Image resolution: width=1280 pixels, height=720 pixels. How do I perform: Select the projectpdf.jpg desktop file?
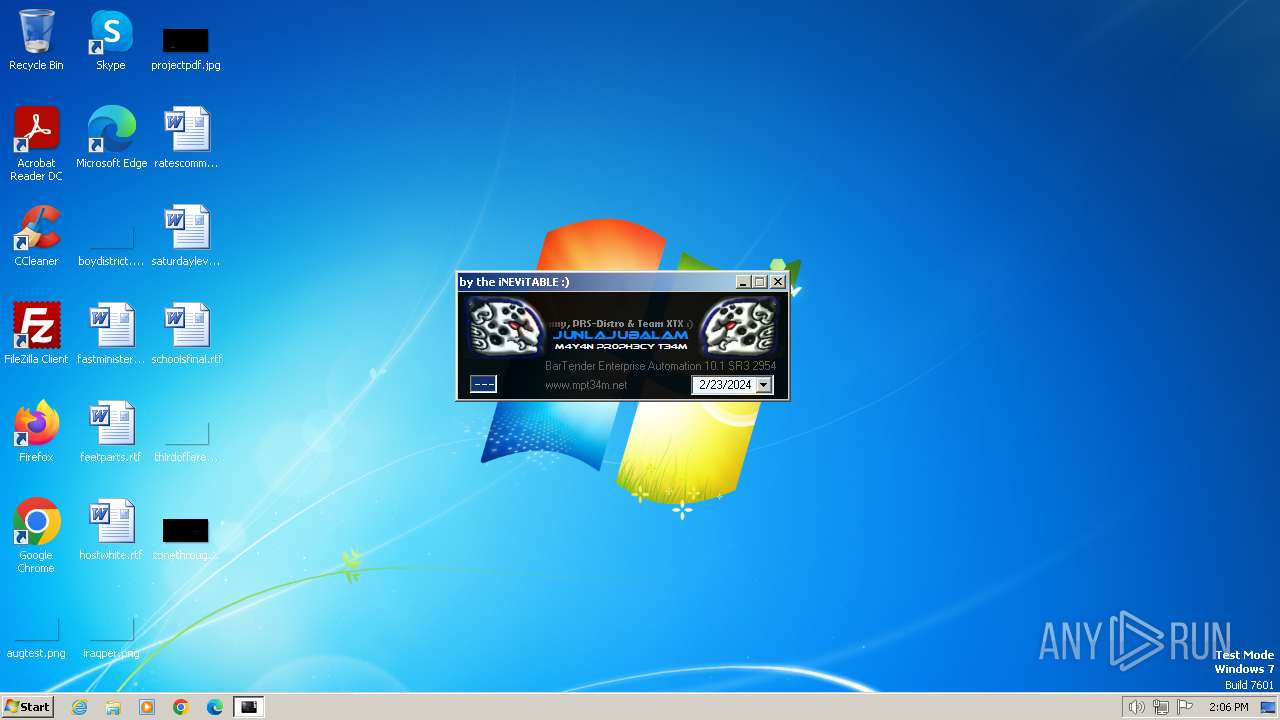[x=186, y=48]
